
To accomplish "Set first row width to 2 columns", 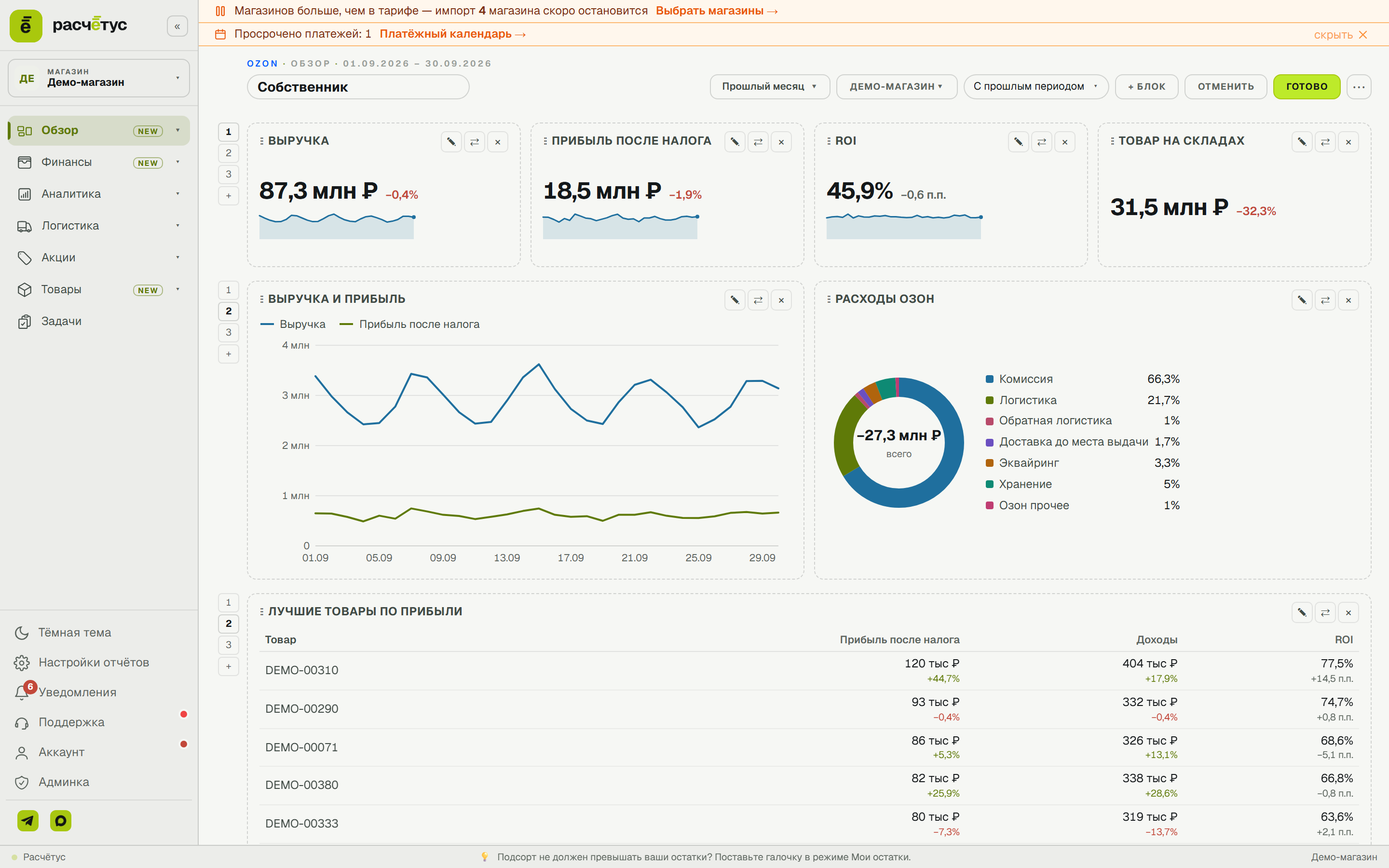I will point(229,153).
